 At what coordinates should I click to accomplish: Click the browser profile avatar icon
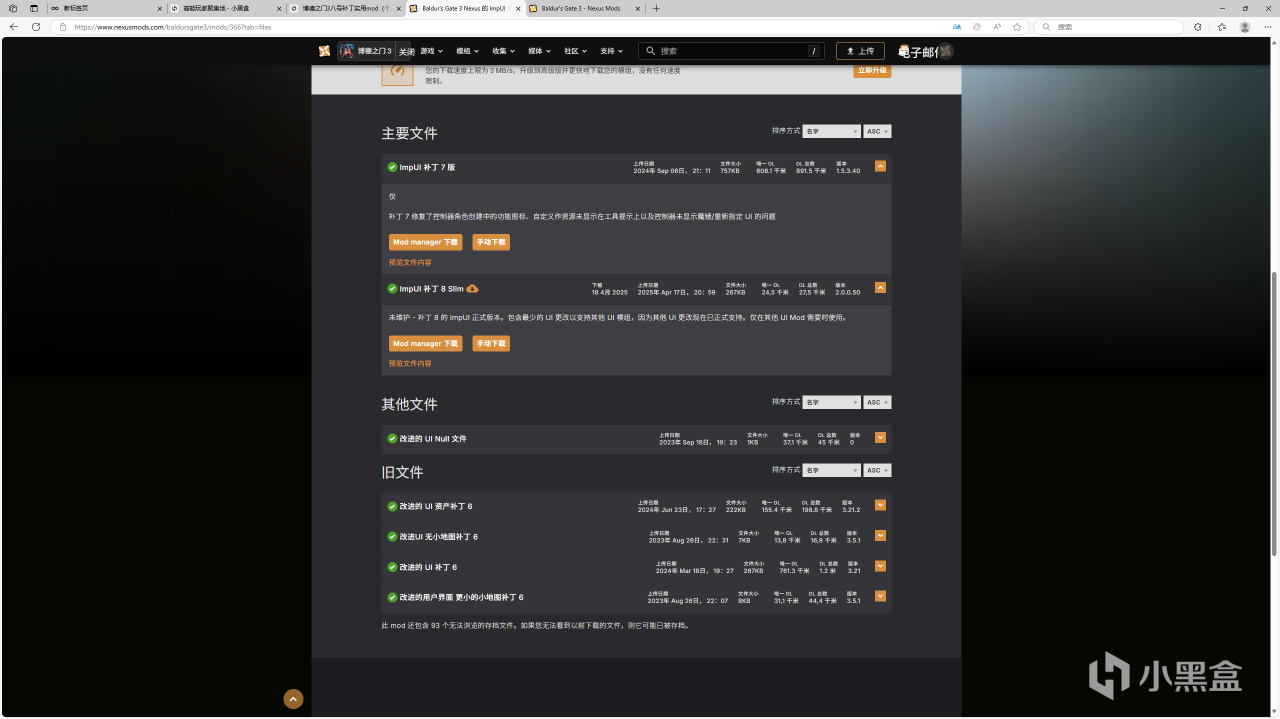[x=1245, y=27]
